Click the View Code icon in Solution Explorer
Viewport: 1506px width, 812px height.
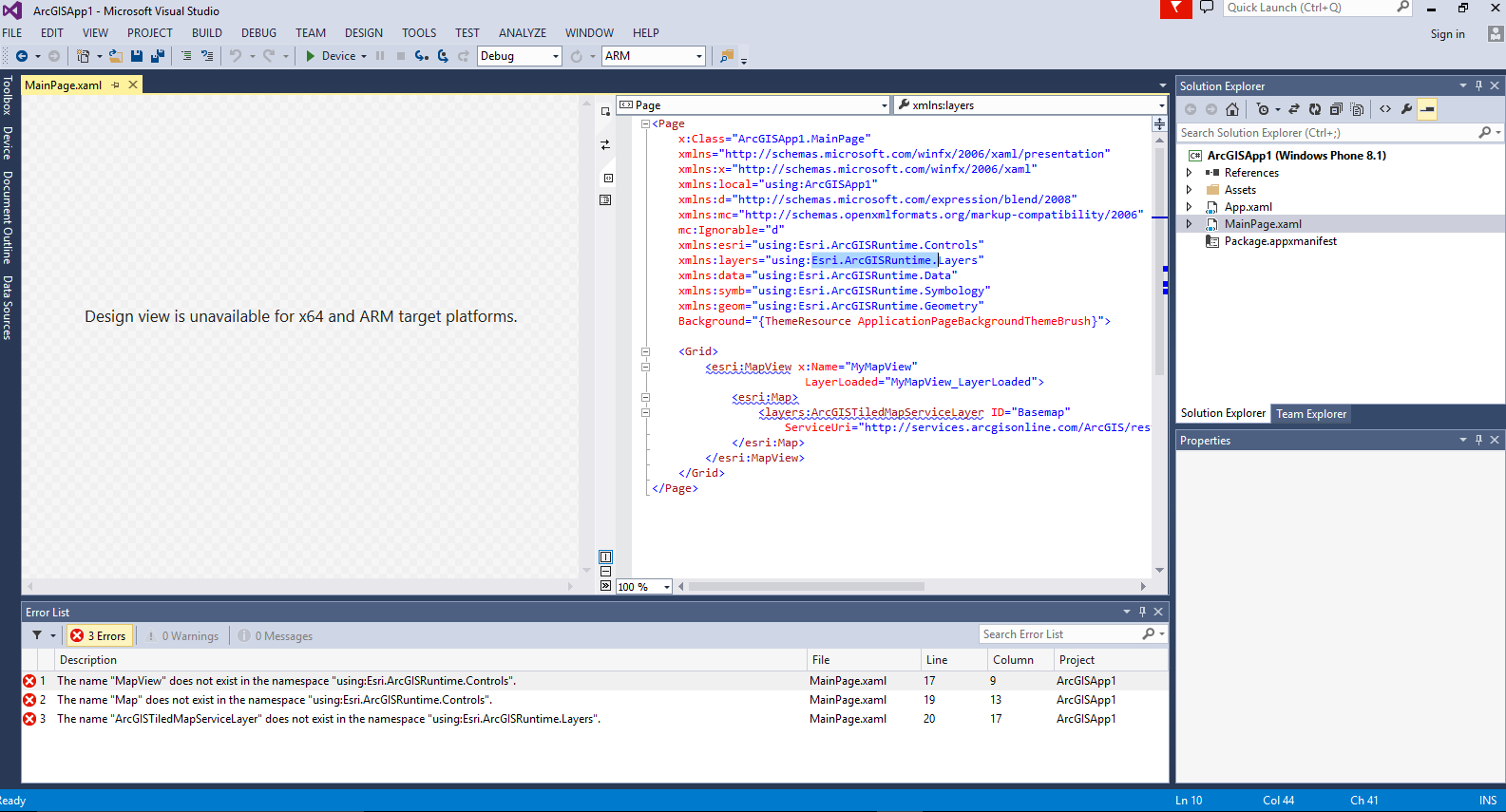click(1385, 109)
